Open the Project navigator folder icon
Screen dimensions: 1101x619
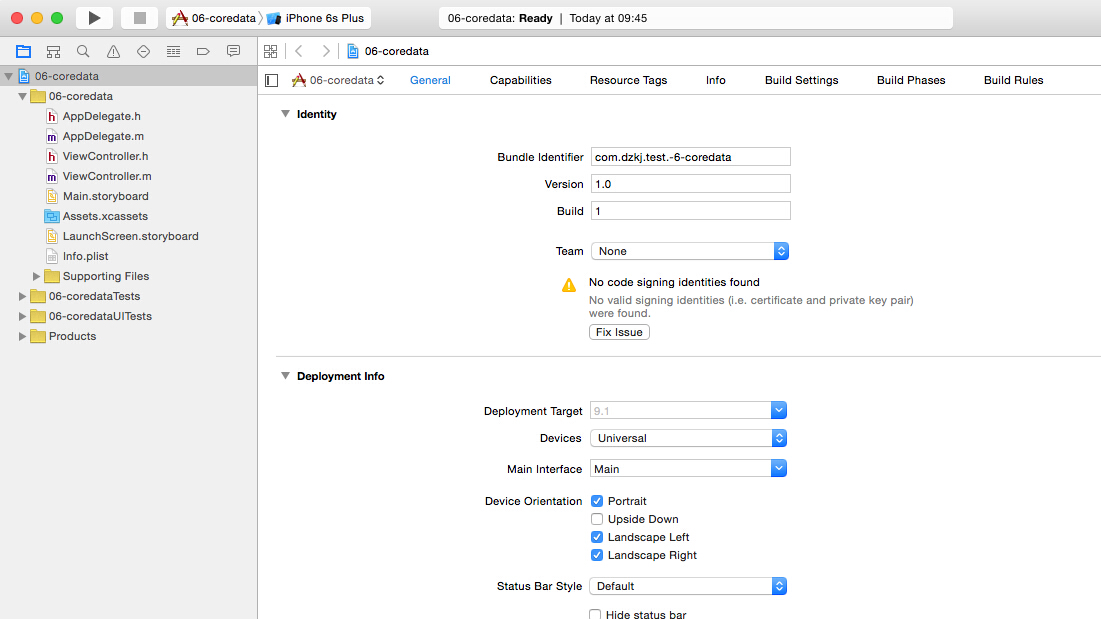point(23,51)
